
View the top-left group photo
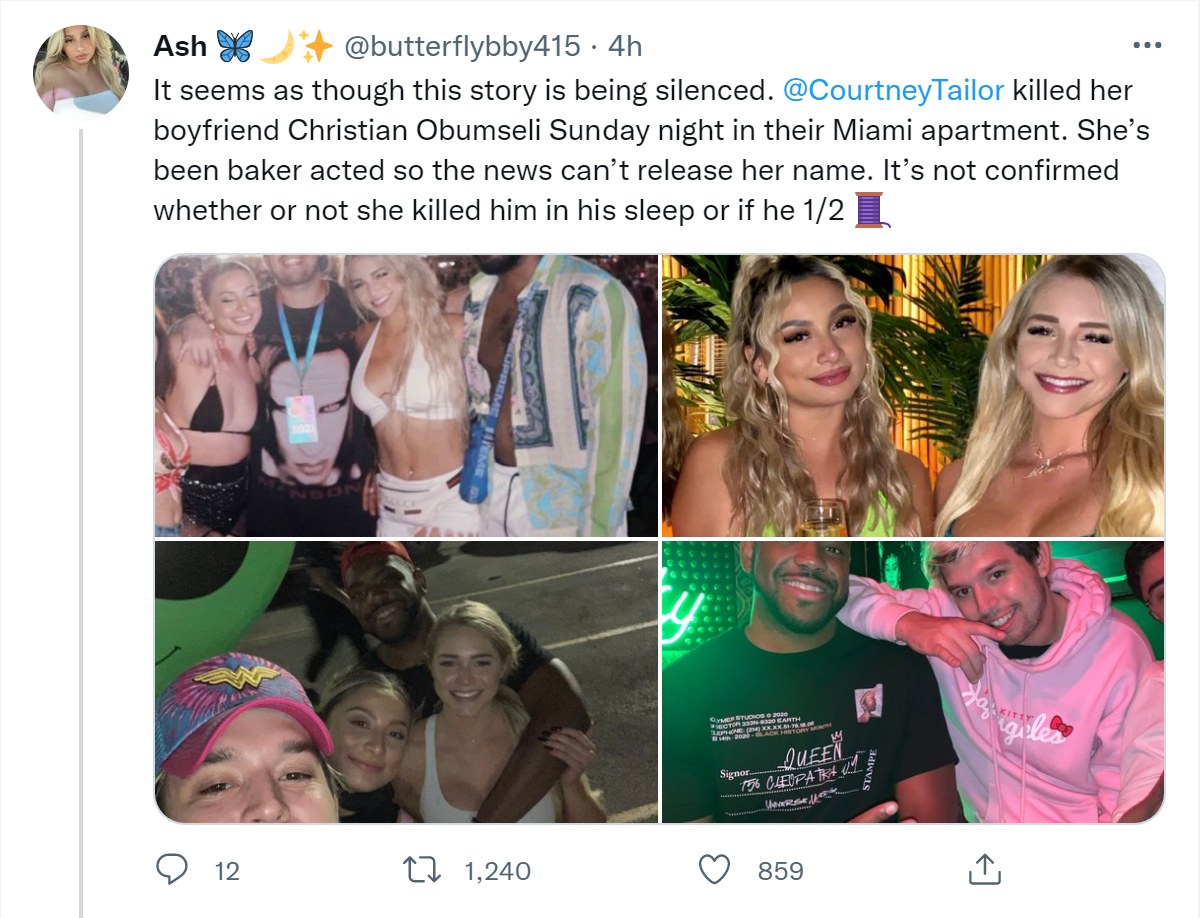(406, 396)
